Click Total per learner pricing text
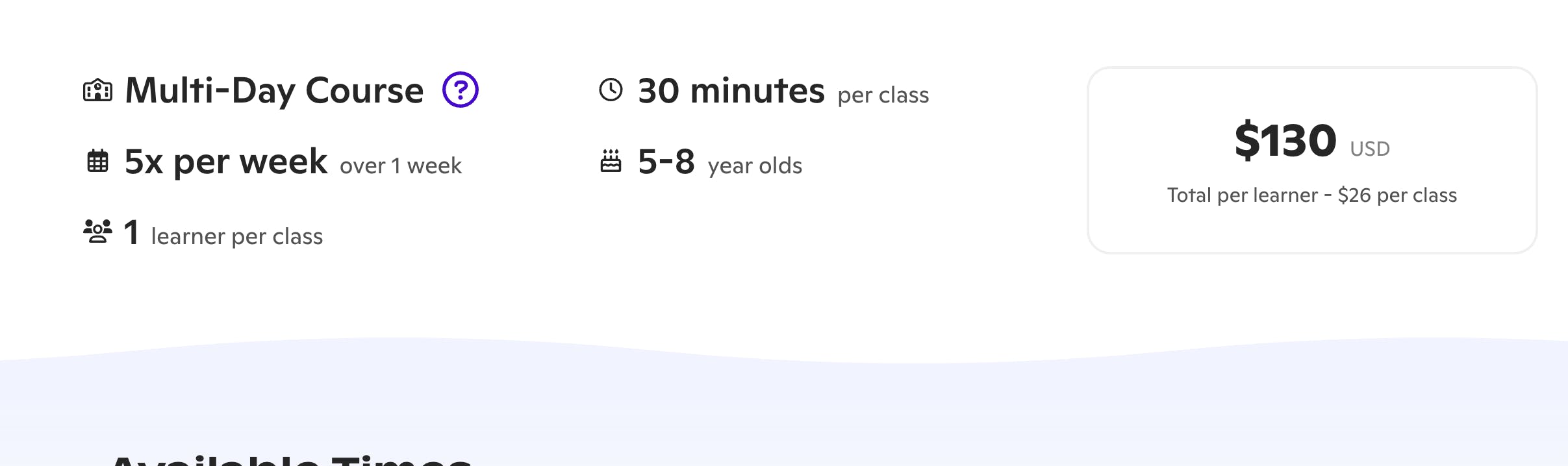The width and height of the screenshot is (1568, 466). (1312, 195)
